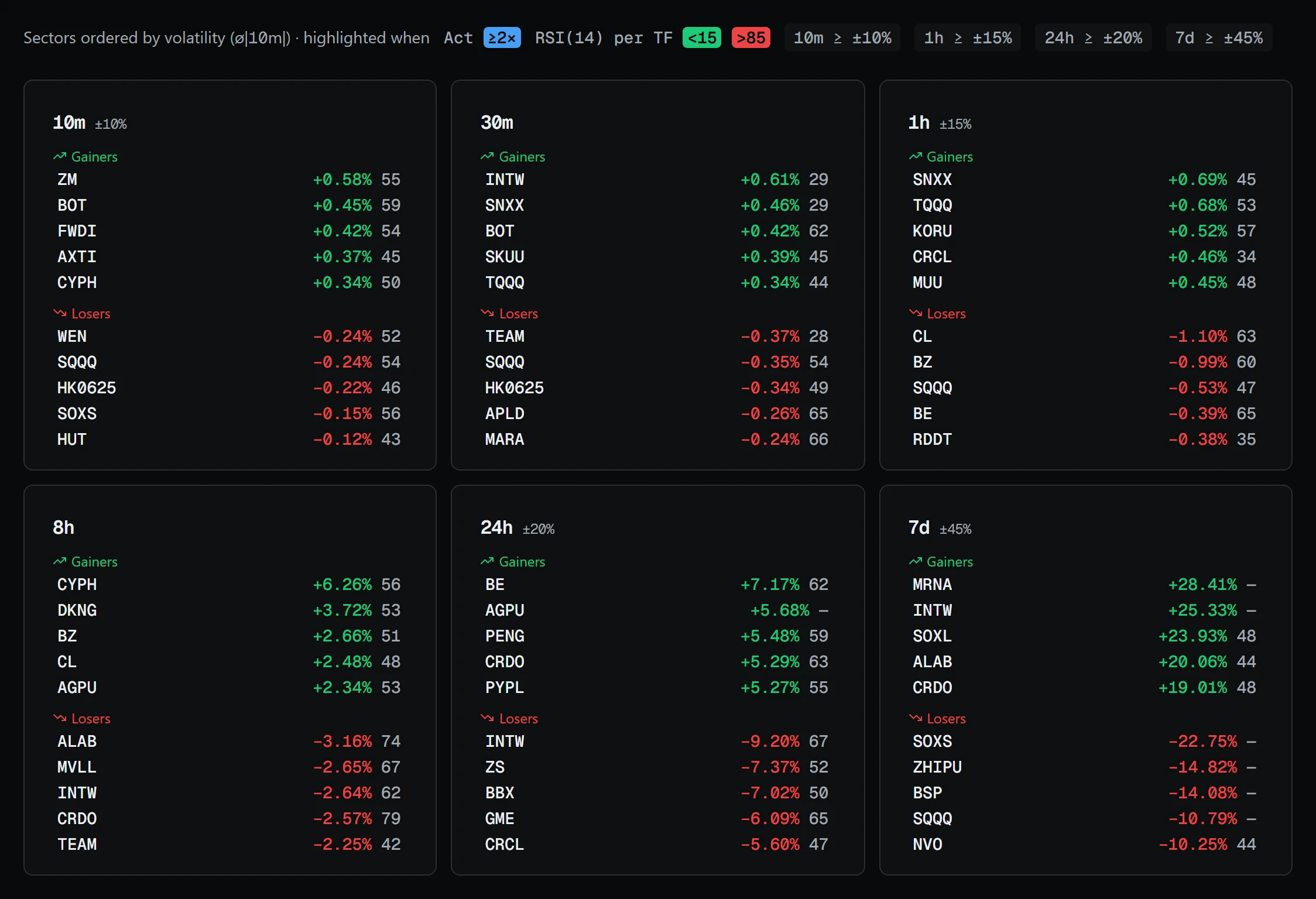The image size is (1316, 899).
Task: Select ZHIPU row in 7d losers
Action: coord(1085,767)
